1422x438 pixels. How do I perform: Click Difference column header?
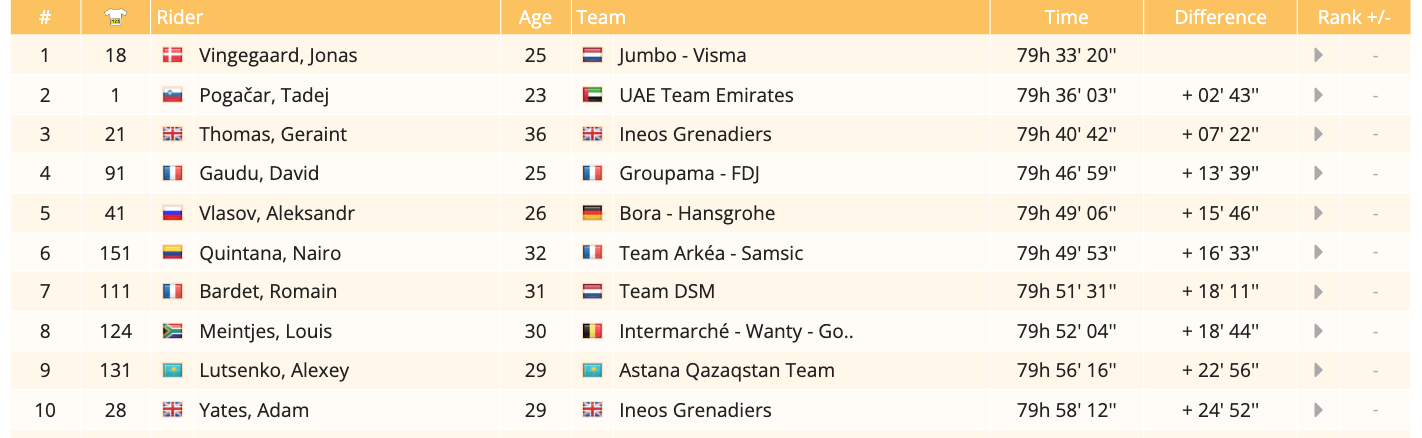click(1220, 17)
